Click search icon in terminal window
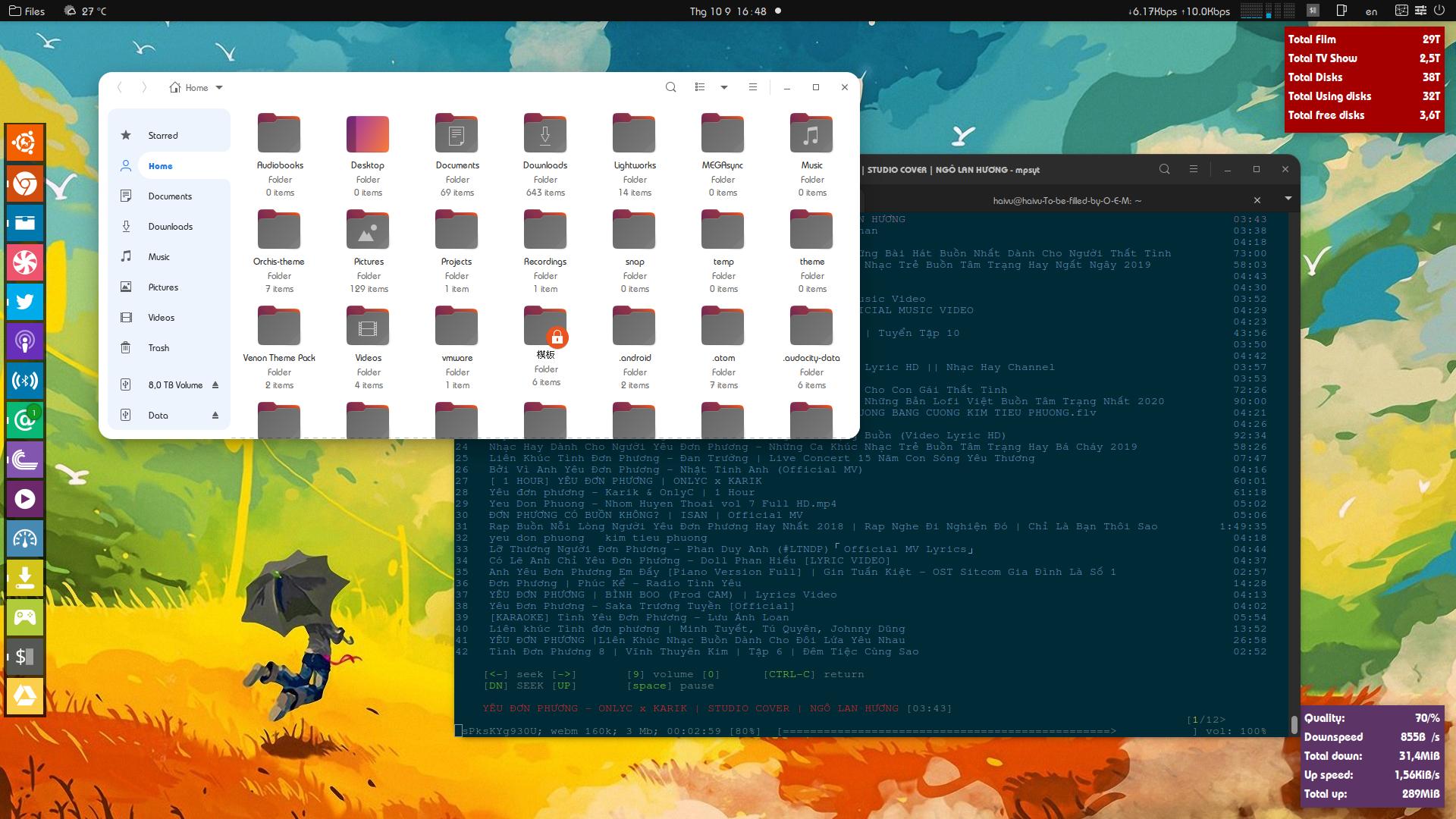 pyautogui.click(x=1164, y=169)
